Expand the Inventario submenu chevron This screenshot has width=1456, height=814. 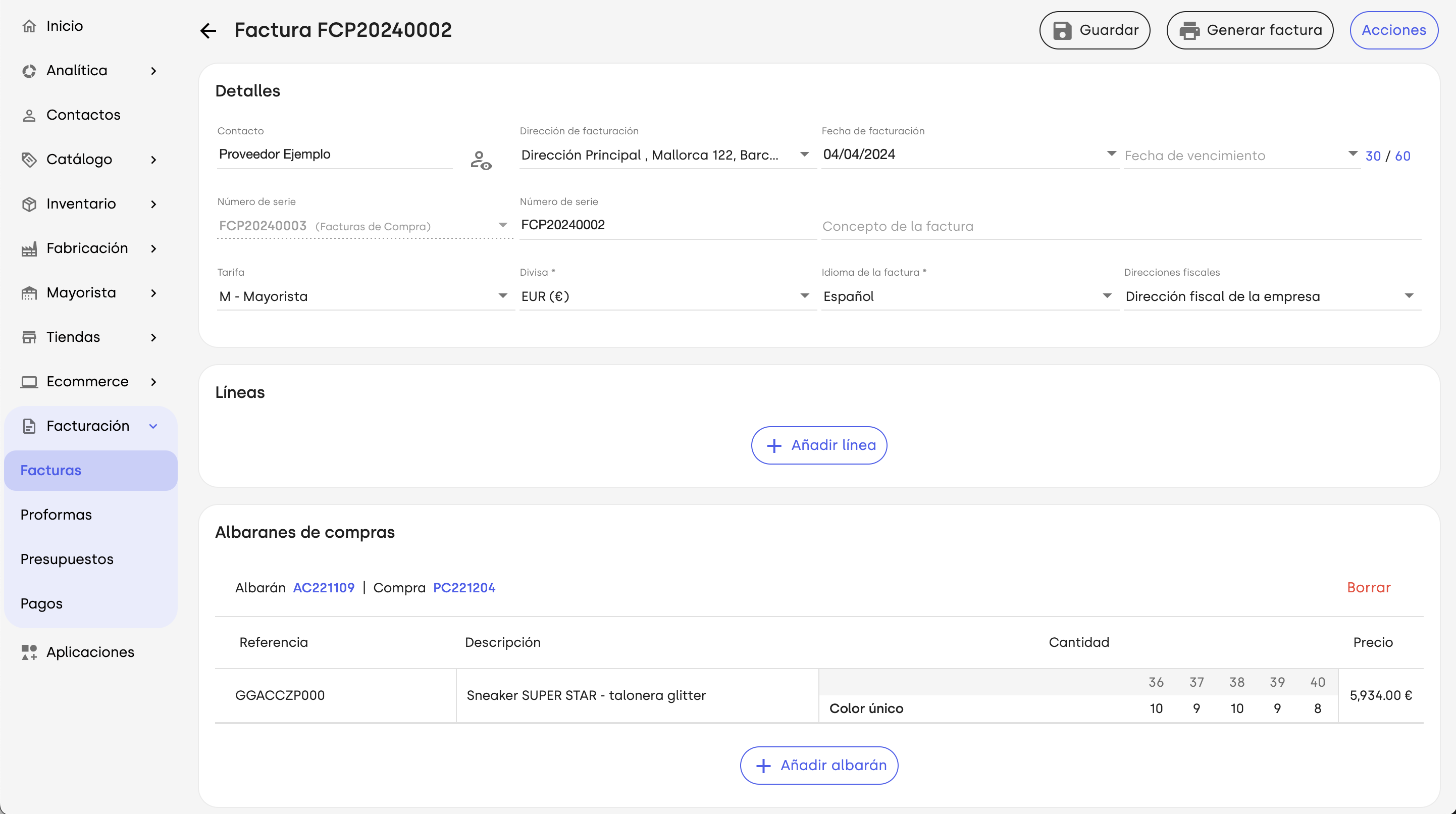click(154, 204)
